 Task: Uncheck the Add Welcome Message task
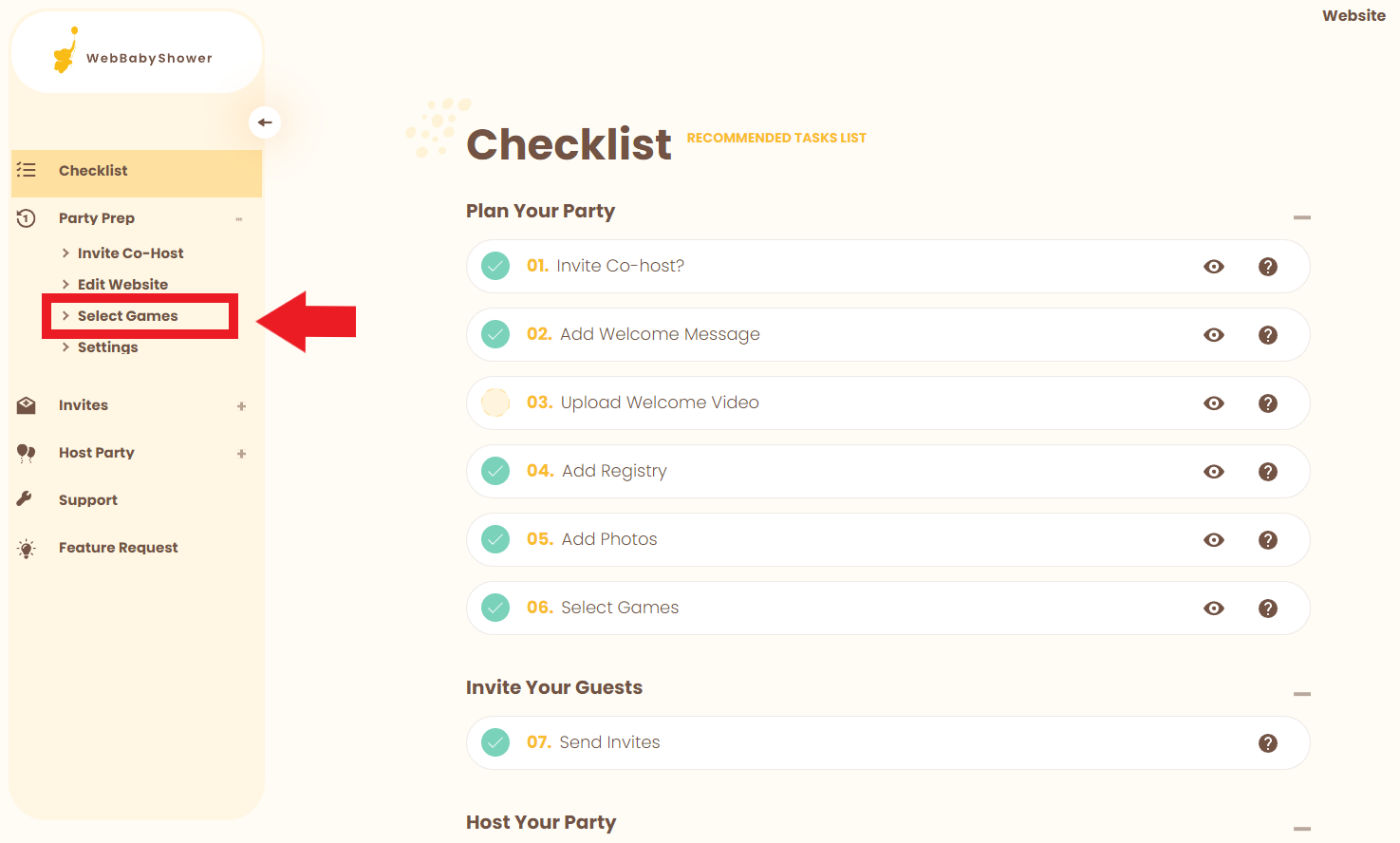[x=495, y=334]
